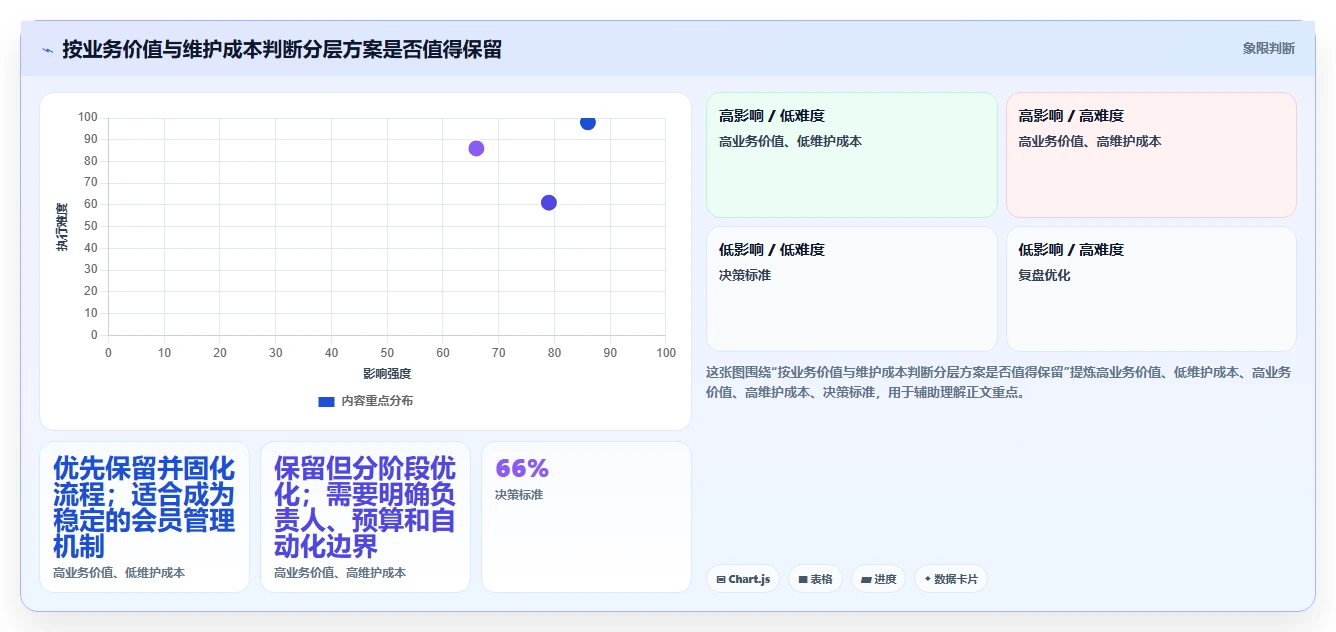This screenshot has width=1336, height=632.
Task: Toggle the 内容重点分布 legend swatch
Action: pos(326,401)
